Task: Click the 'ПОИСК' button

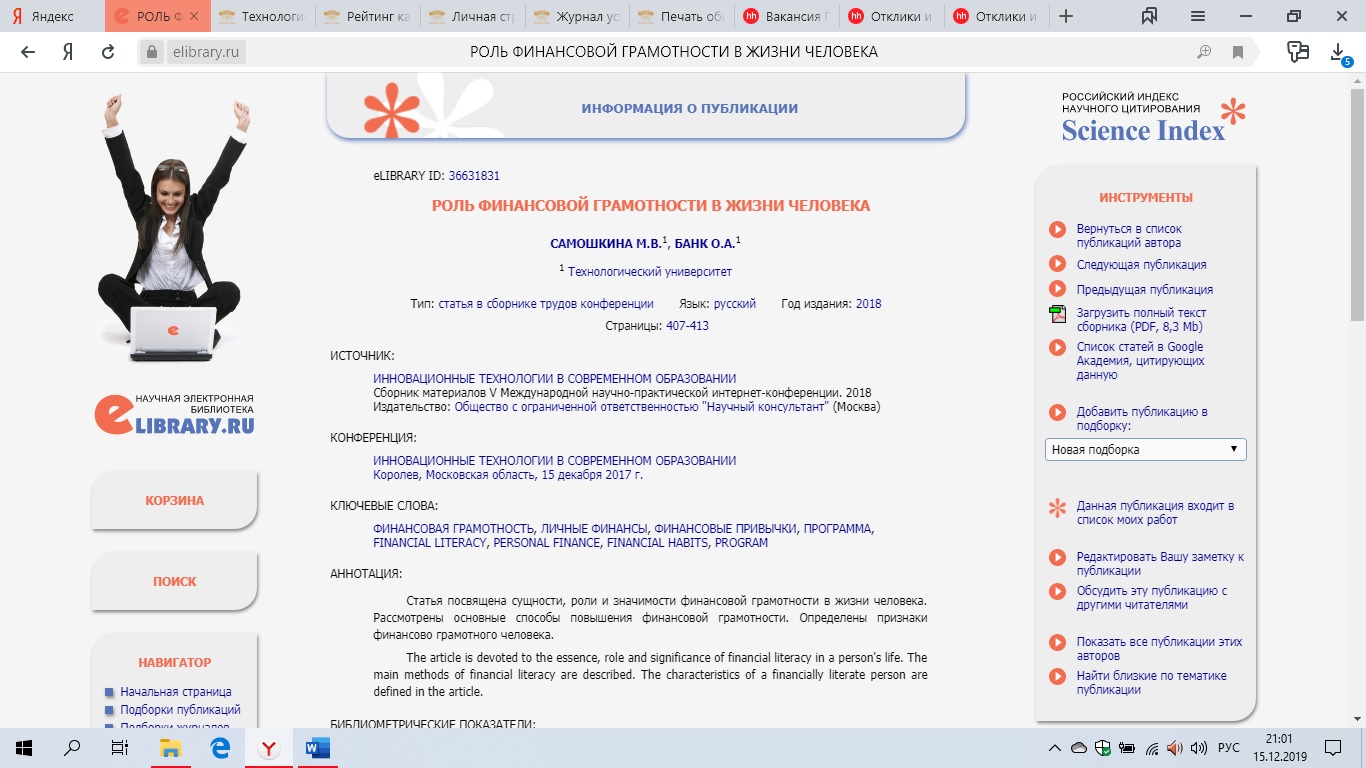Action: (x=174, y=581)
